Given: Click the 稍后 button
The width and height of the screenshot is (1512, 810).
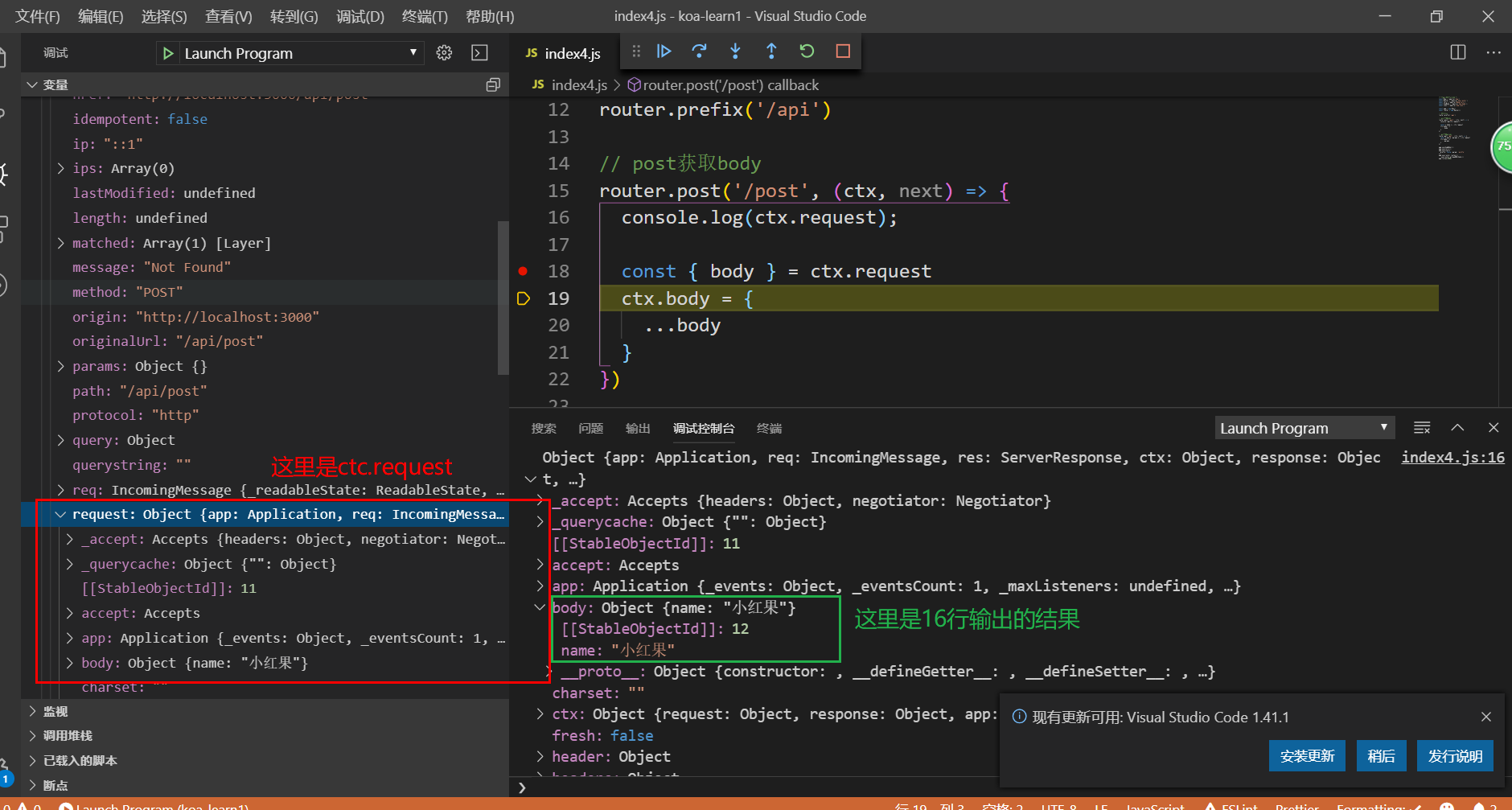Looking at the screenshot, I should point(1381,756).
